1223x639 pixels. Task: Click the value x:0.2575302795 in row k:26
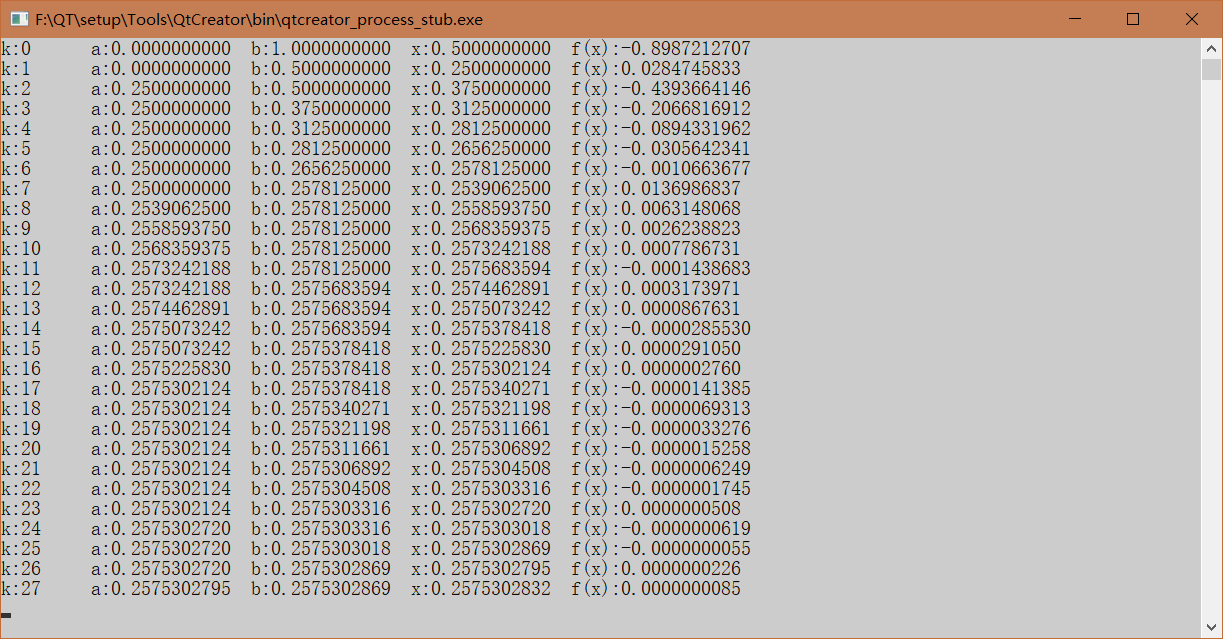481,569
